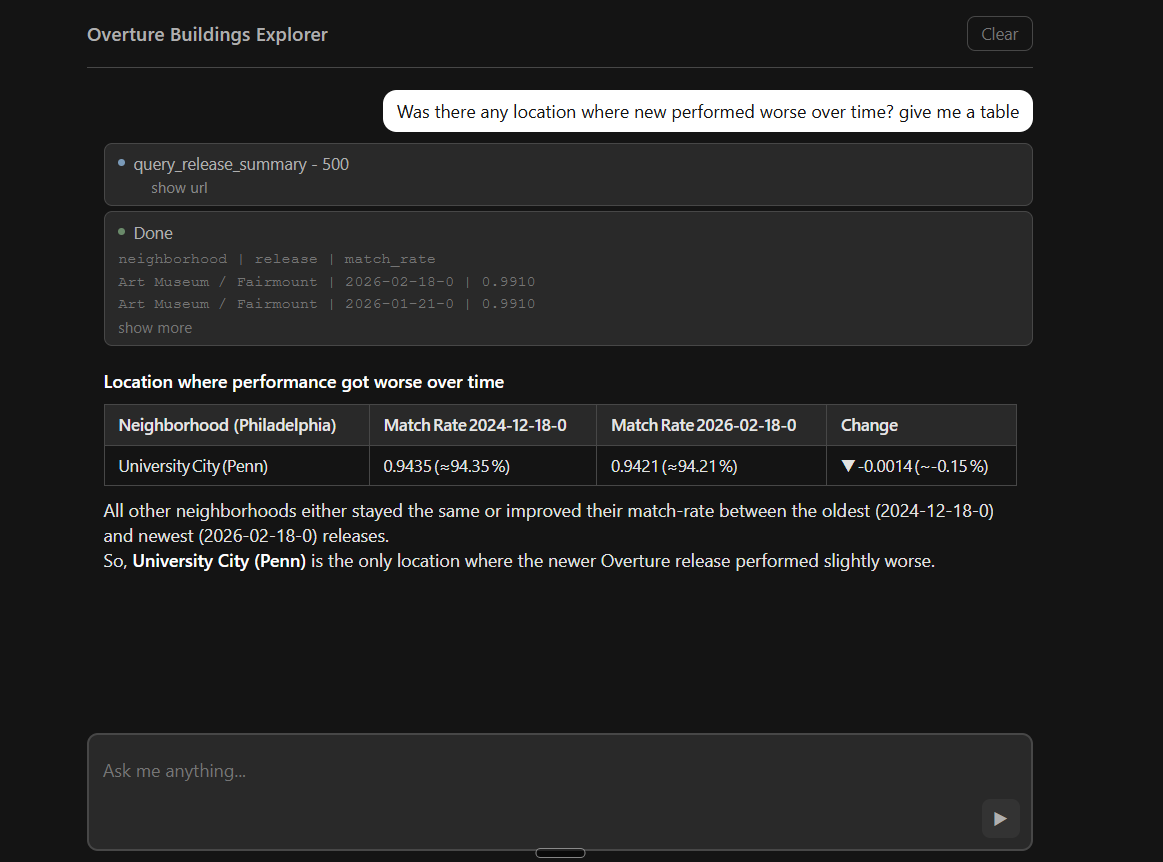Click the green status dot beside Done

tap(121, 232)
